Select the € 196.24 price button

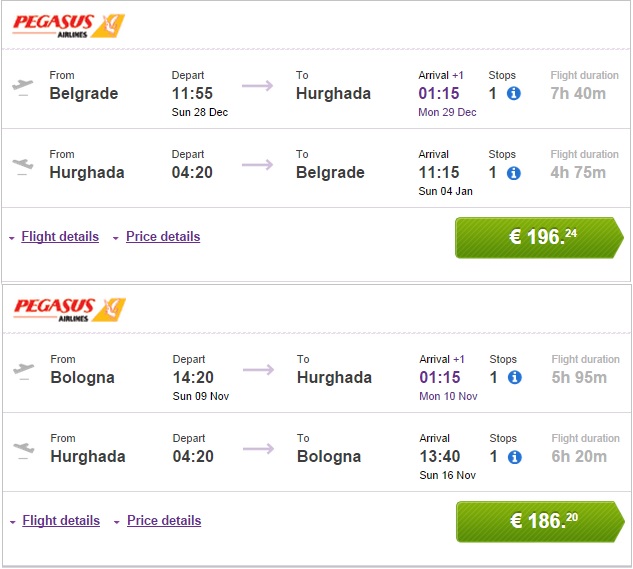point(538,238)
